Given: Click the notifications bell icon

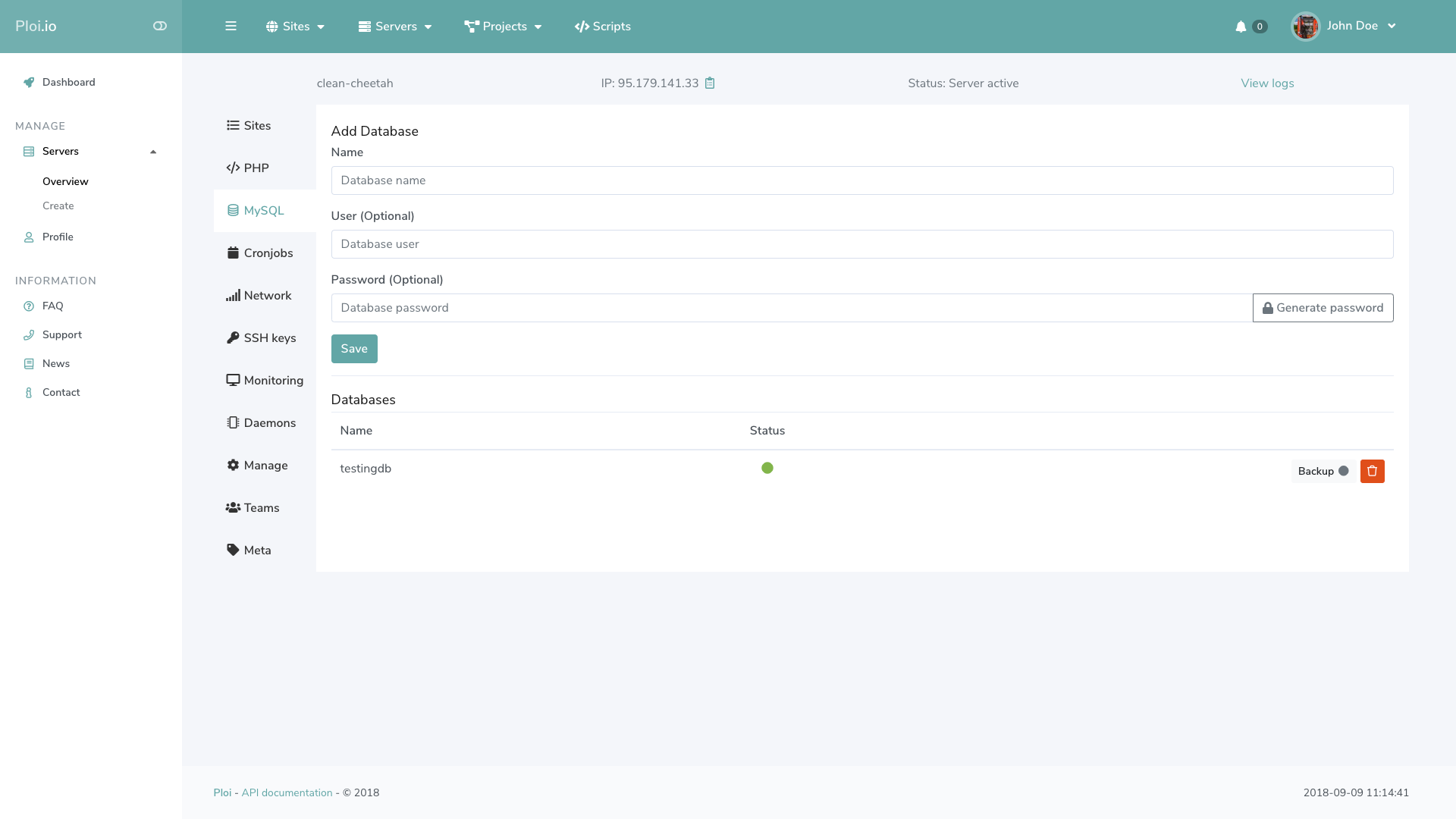Looking at the screenshot, I should coord(1241,27).
